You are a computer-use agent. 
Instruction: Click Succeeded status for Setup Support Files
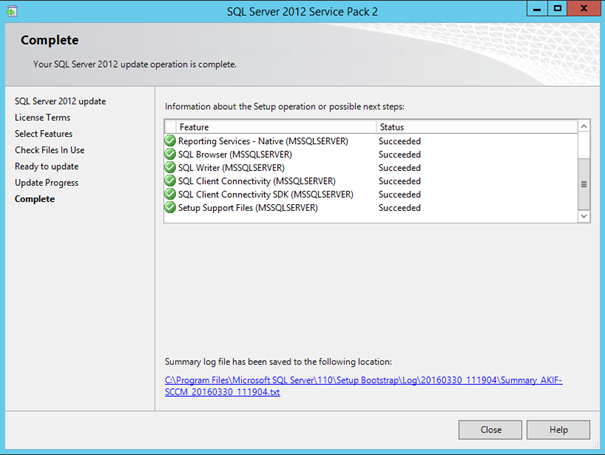399,208
